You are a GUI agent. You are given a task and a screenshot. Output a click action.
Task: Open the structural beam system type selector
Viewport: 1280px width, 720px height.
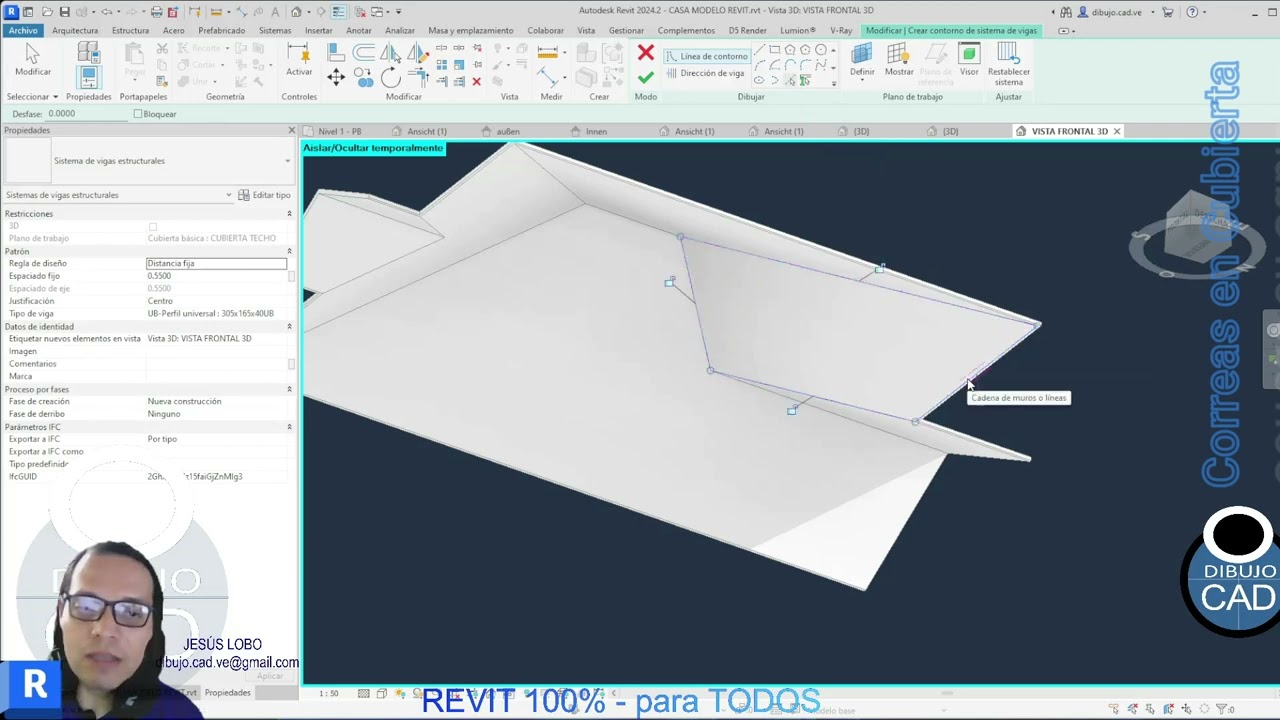click(148, 161)
